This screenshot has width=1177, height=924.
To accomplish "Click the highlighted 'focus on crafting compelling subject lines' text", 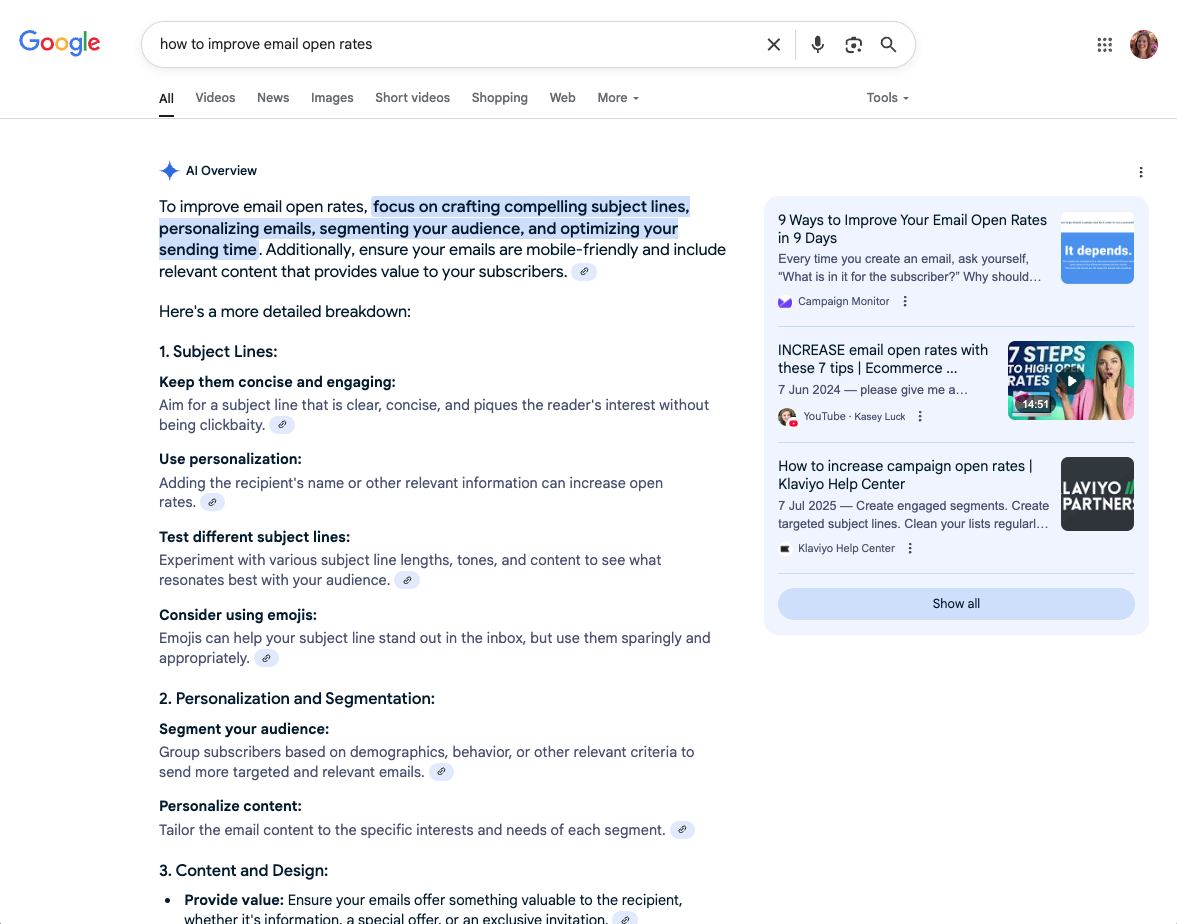I will [531, 206].
